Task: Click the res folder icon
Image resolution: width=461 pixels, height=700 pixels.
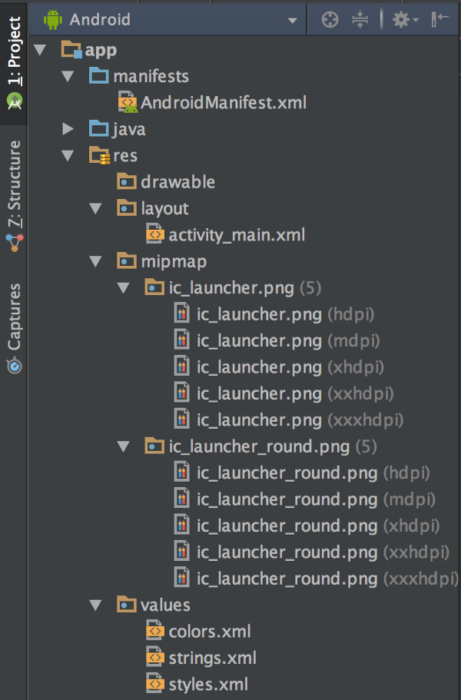Action: [99, 155]
